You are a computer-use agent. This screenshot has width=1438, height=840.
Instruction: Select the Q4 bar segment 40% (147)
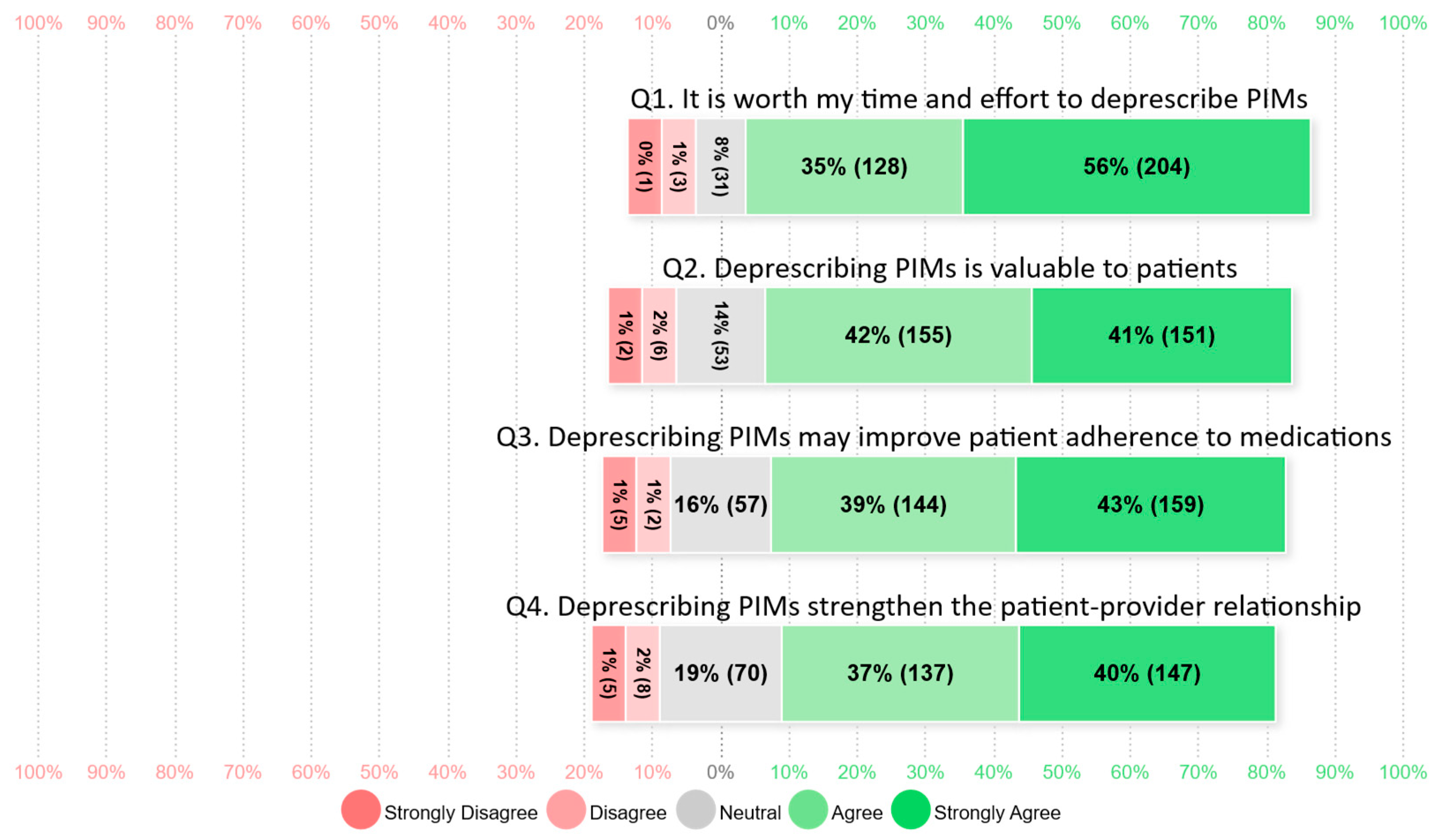(1147, 673)
